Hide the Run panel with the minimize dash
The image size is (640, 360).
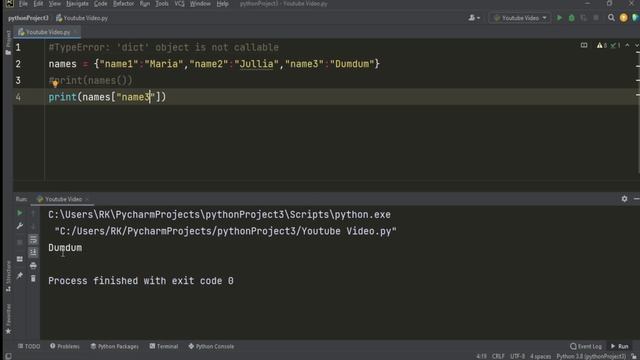[x=636, y=199]
